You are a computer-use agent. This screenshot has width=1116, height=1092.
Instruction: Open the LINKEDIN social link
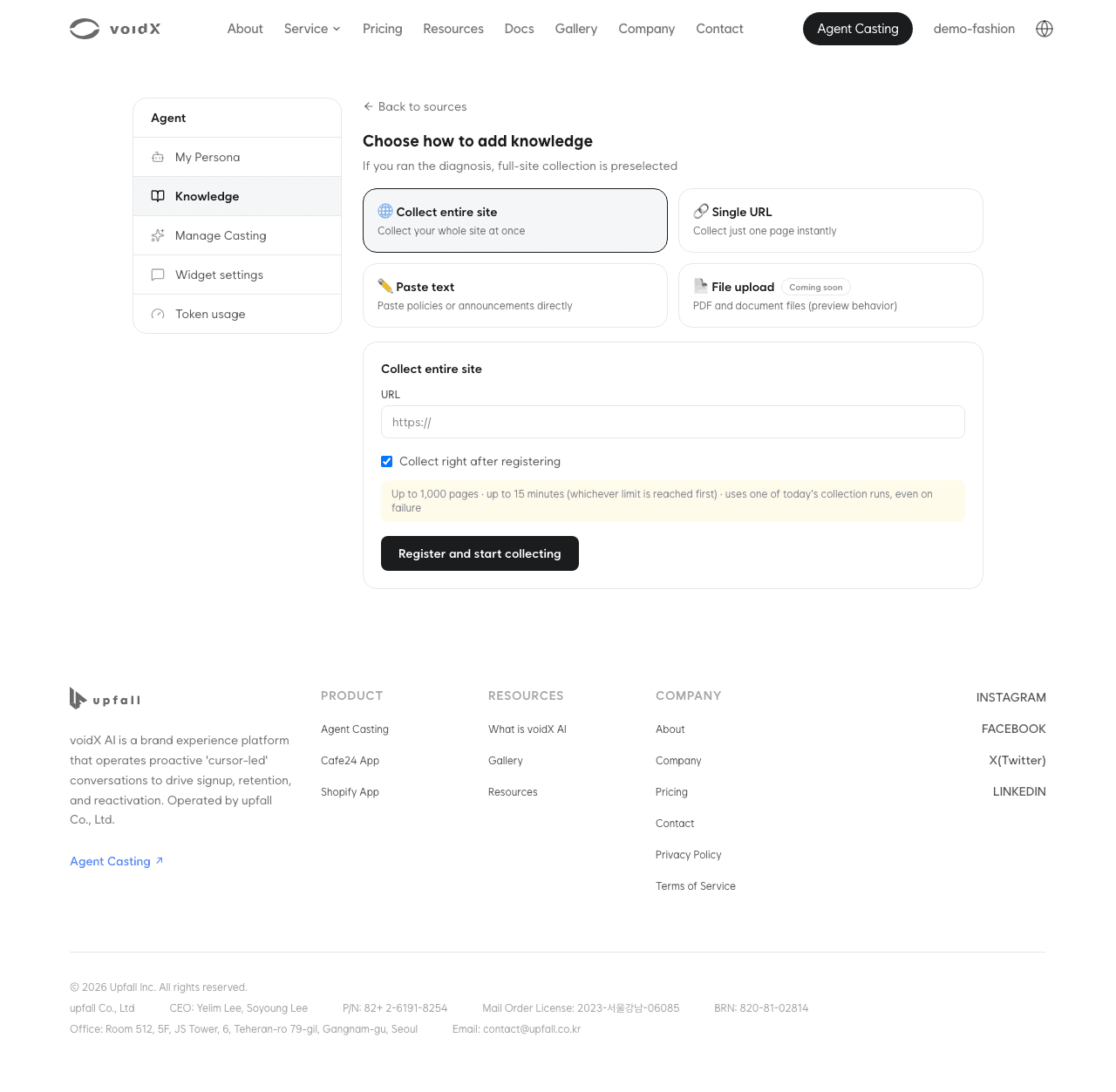(x=1019, y=791)
